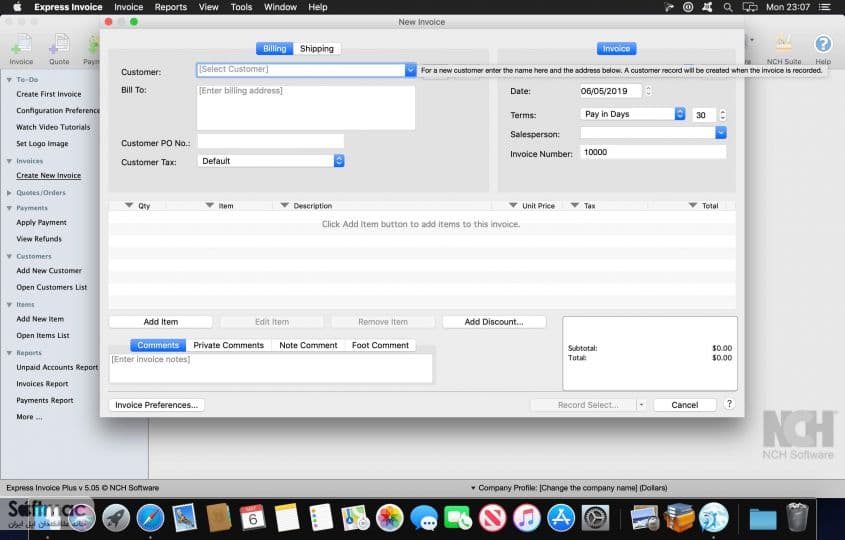
Task: Switch to Note Comment tab
Action: pos(308,345)
